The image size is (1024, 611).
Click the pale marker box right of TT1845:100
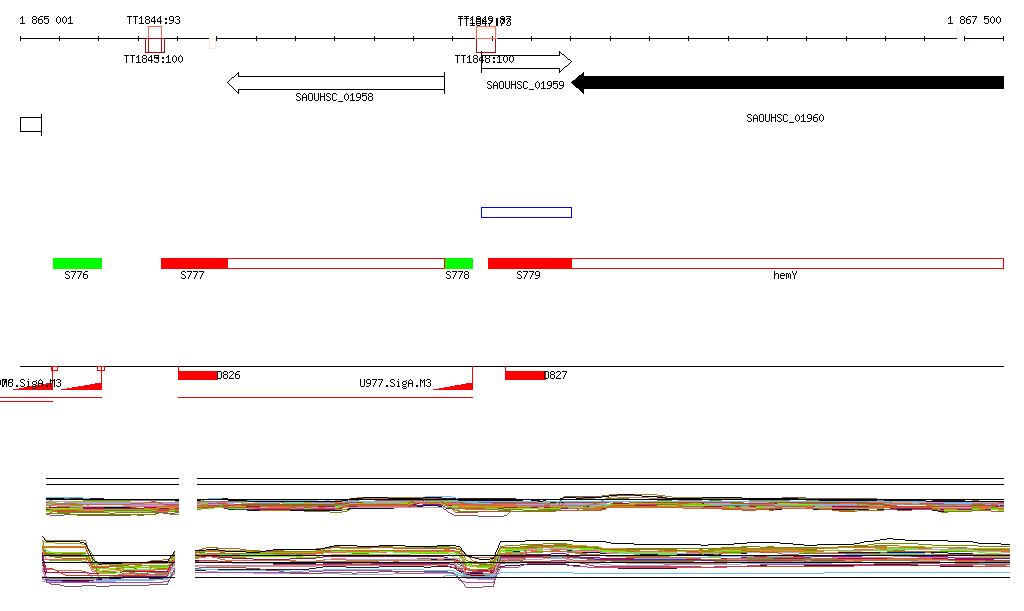pos(212,42)
